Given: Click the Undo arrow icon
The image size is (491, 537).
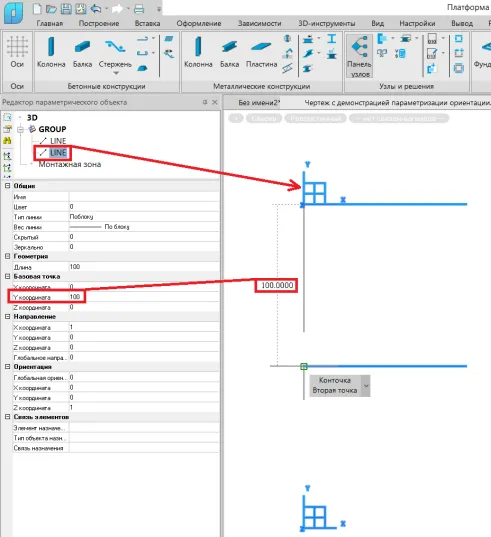Looking at the screenshot, I should point(96,9).
